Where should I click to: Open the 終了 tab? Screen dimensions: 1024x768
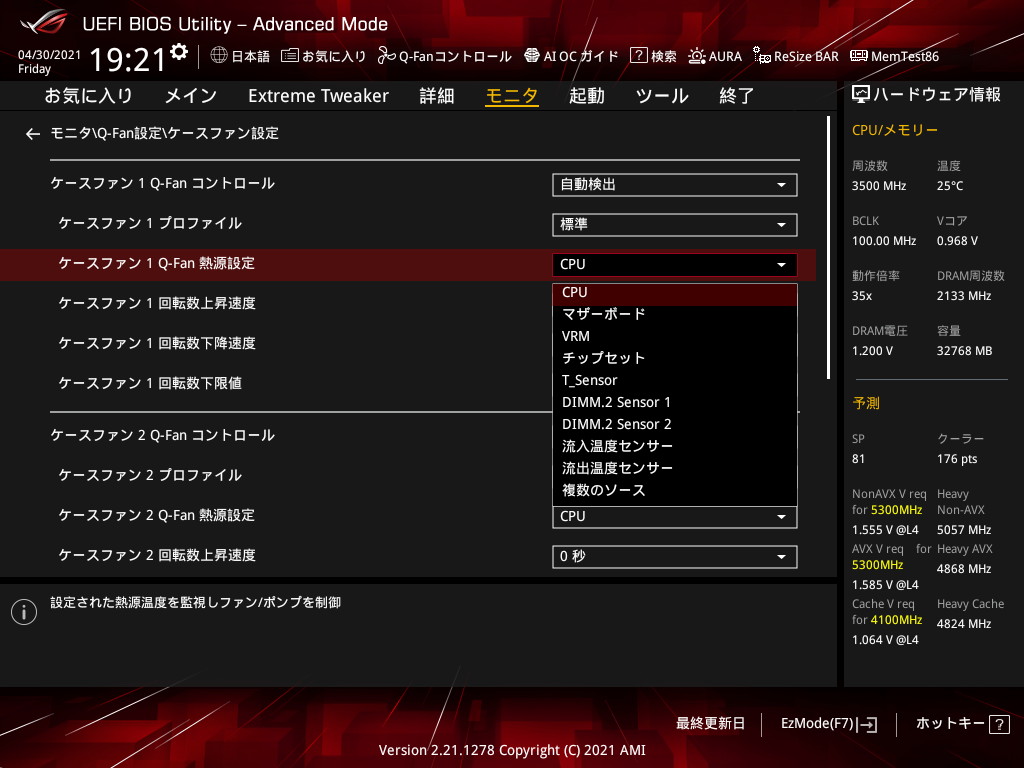tap(736, 96)
